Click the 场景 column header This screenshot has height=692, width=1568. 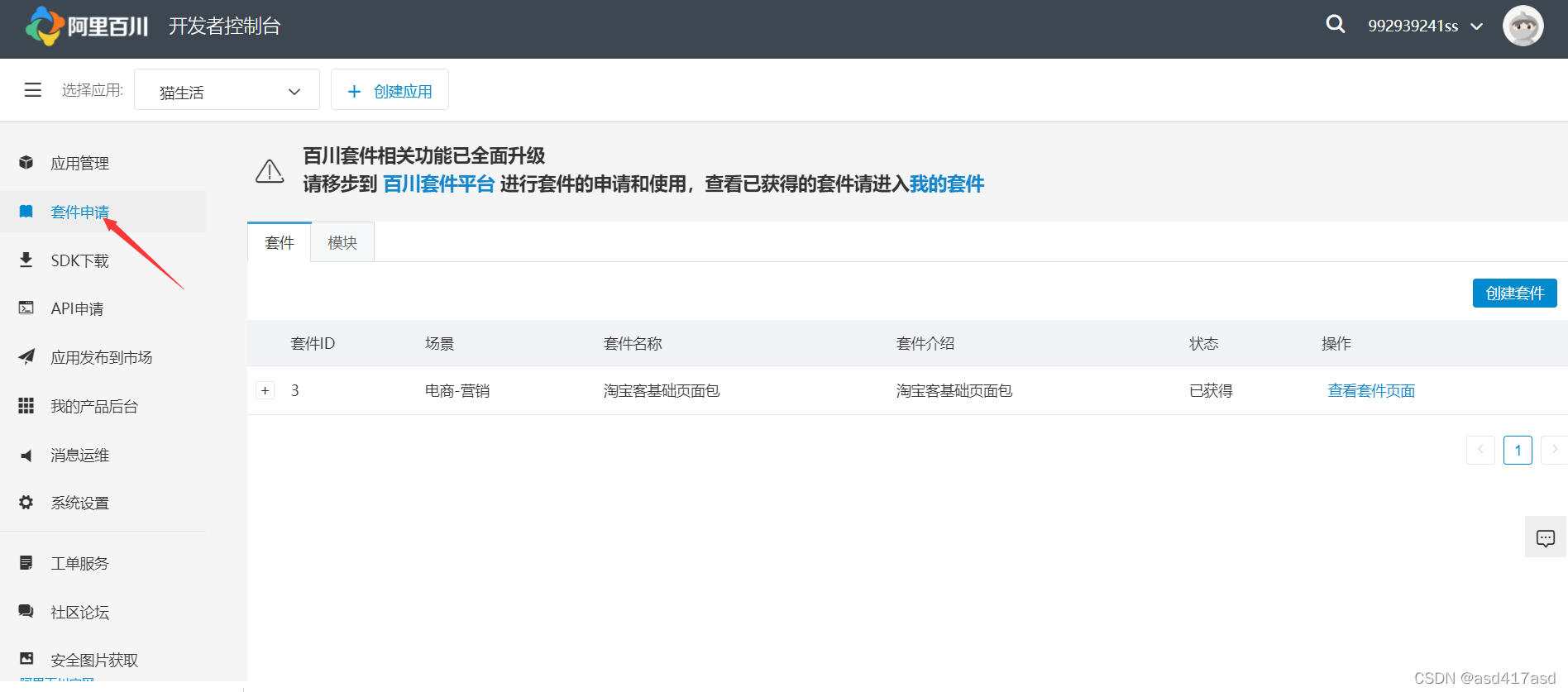coord(439,343)
